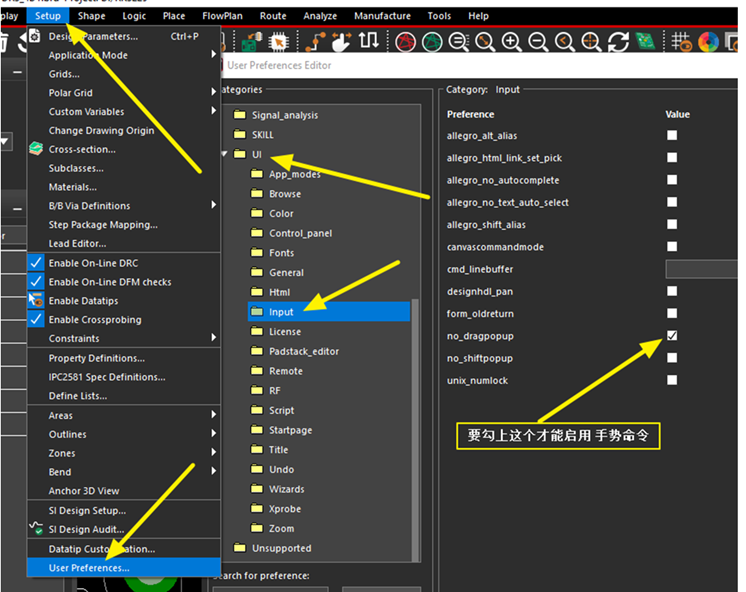Click the green rats all icon
Screen dimensions: 746x592
(x=432, y=42)
